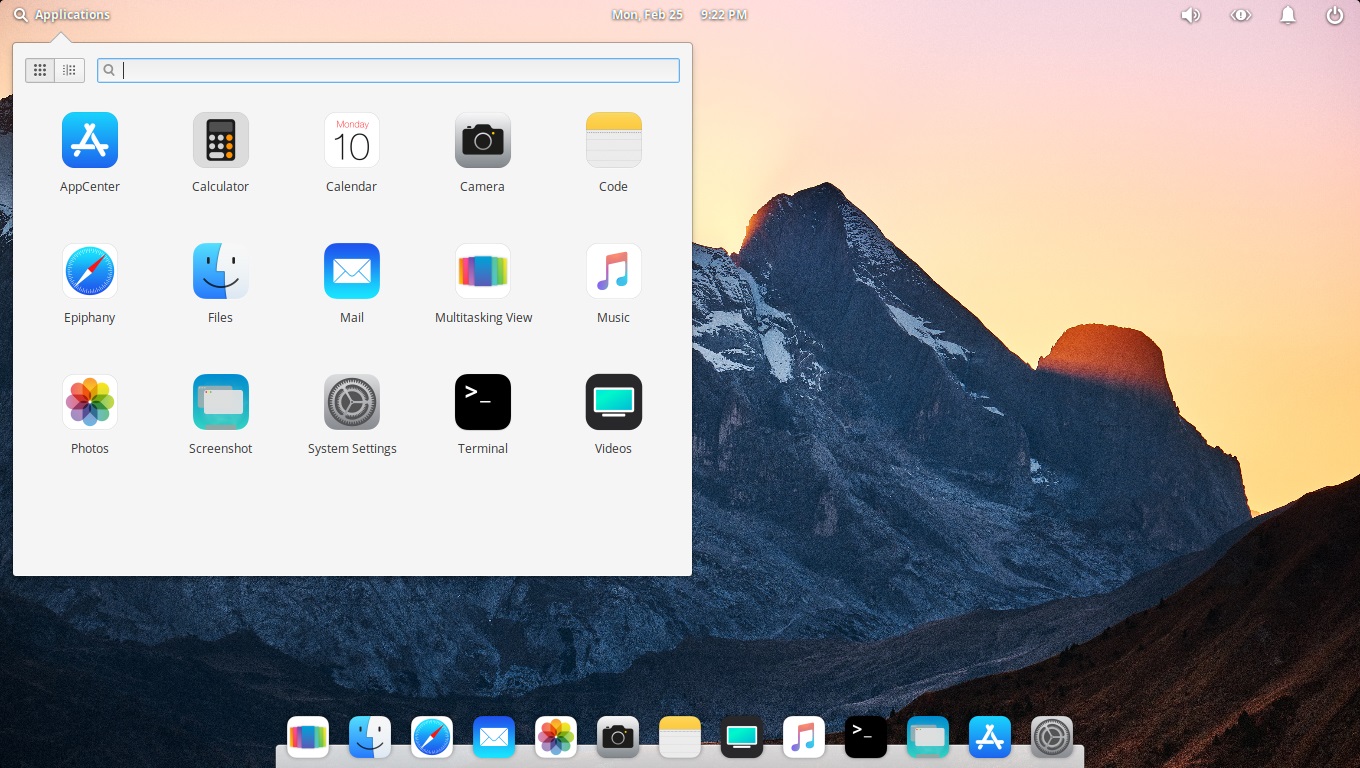Open the date and time indicator

679,15
